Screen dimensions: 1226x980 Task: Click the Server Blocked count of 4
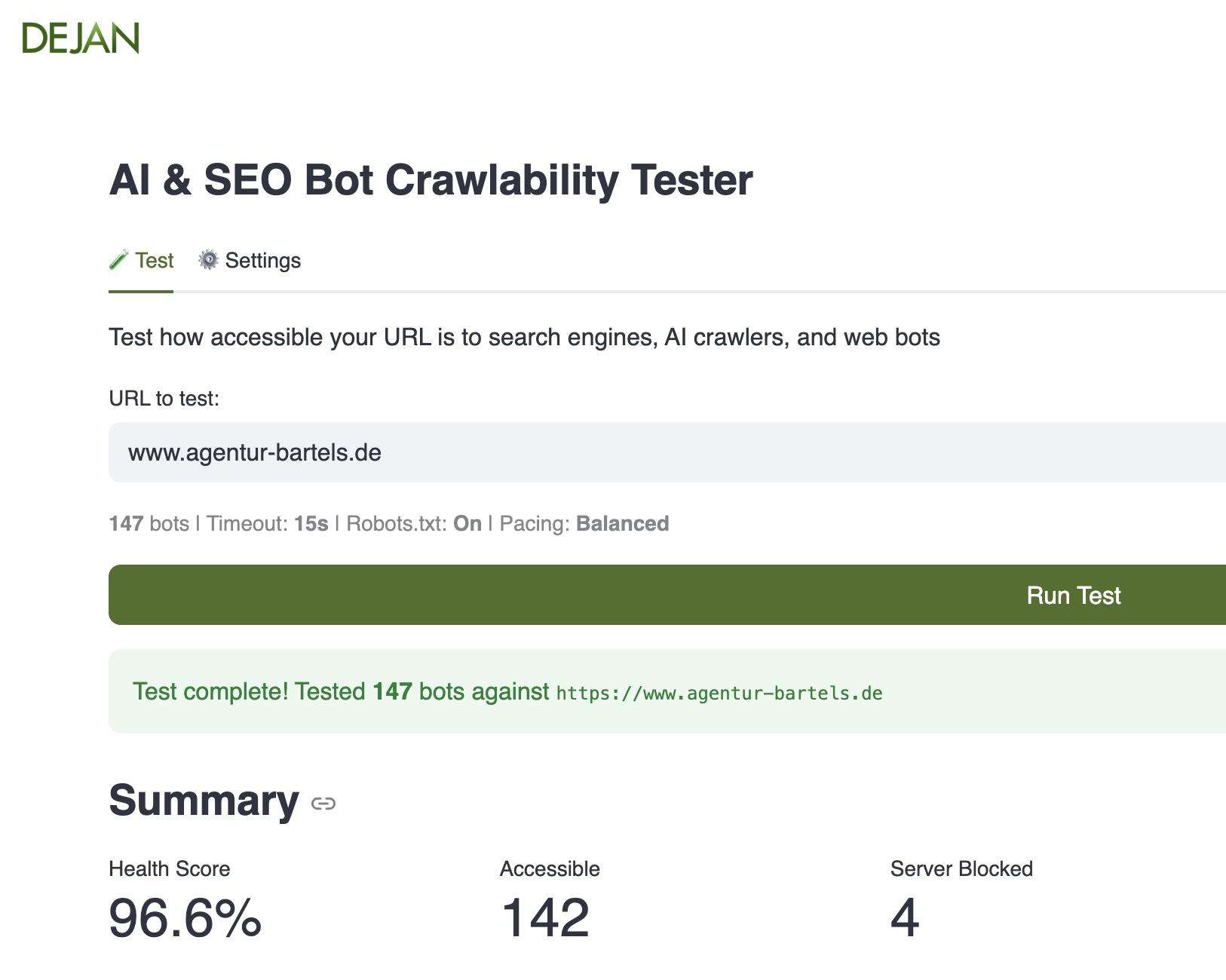[905, 917]
